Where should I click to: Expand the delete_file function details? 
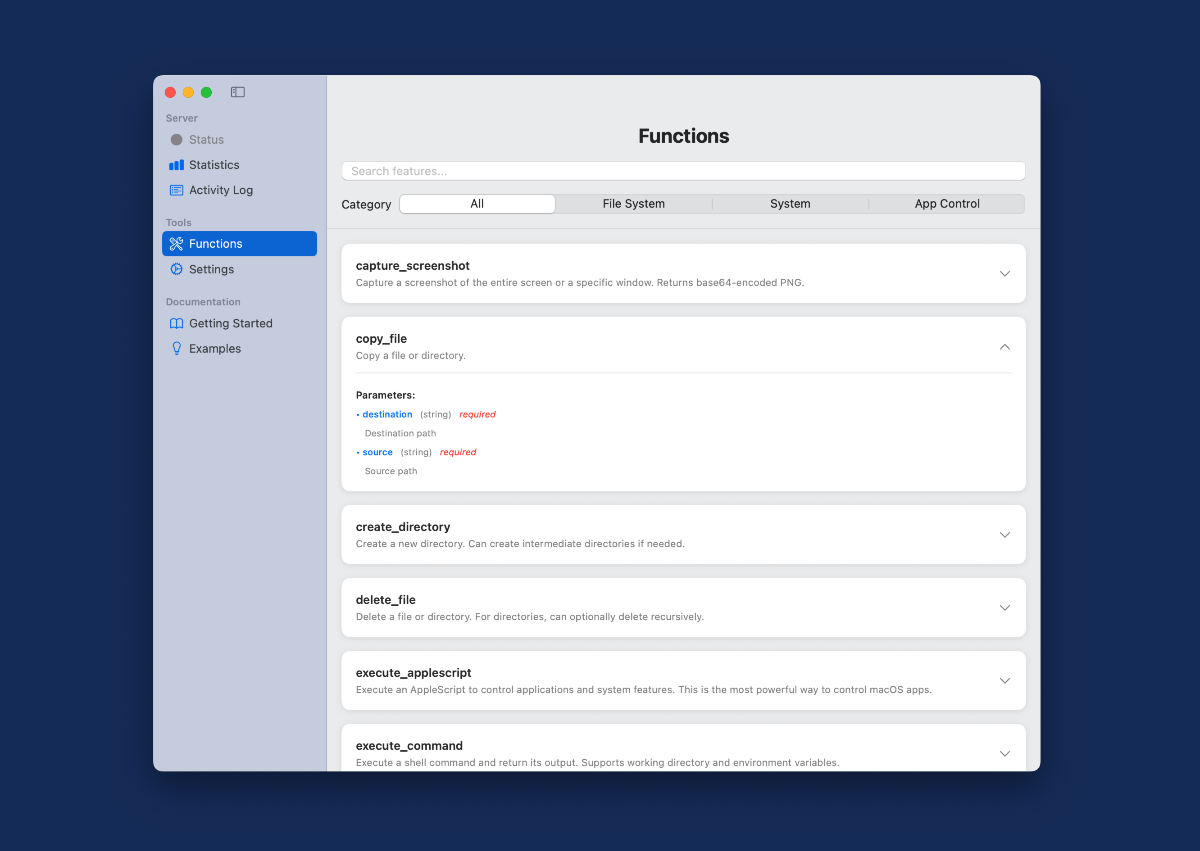point(1005,608)
